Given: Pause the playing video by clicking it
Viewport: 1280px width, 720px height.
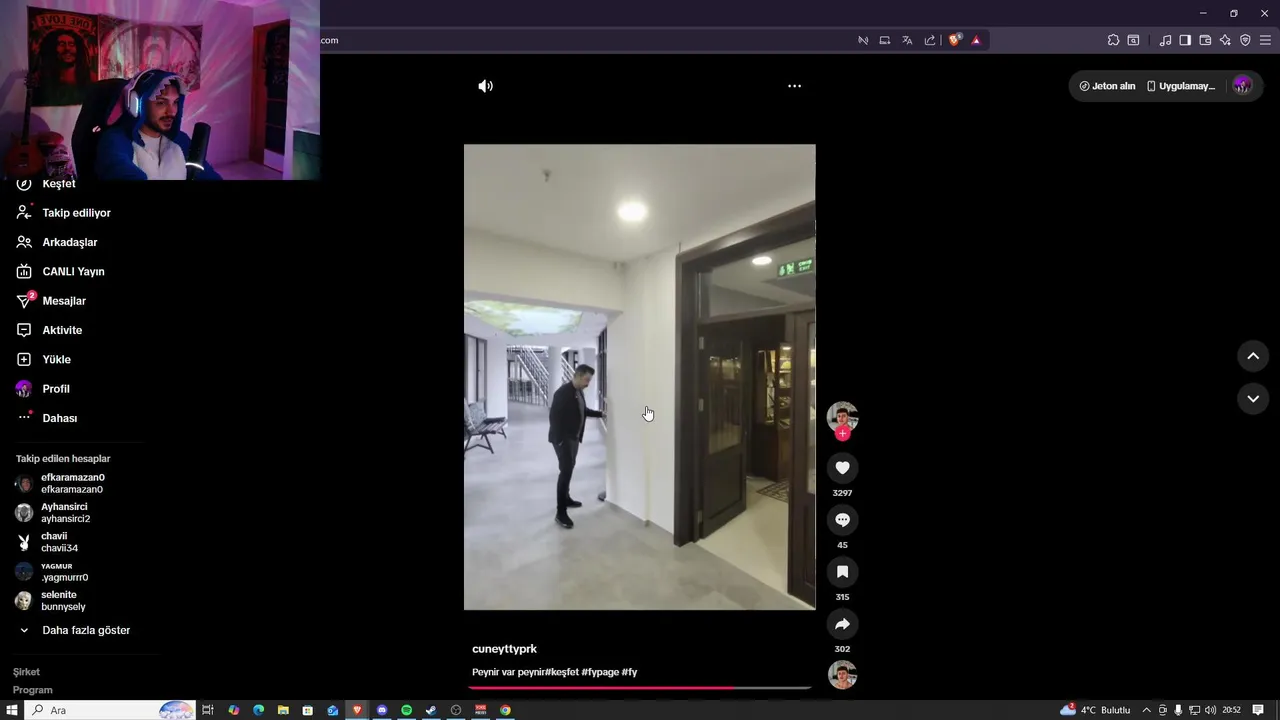Looking at the screenshot, I should coord(640,377).
